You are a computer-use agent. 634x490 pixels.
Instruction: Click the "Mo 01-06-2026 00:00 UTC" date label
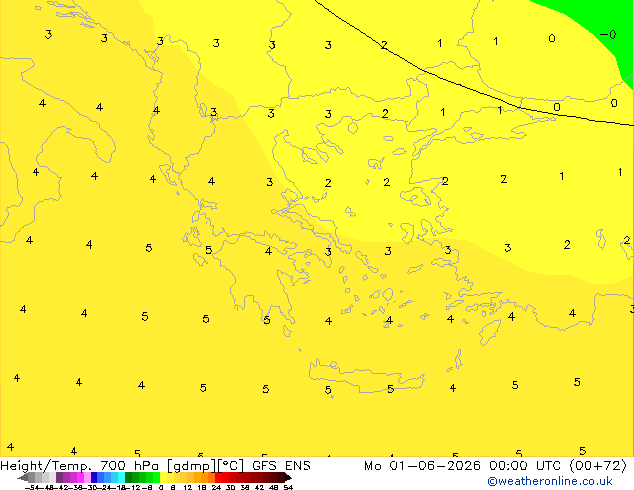(462, 466)
